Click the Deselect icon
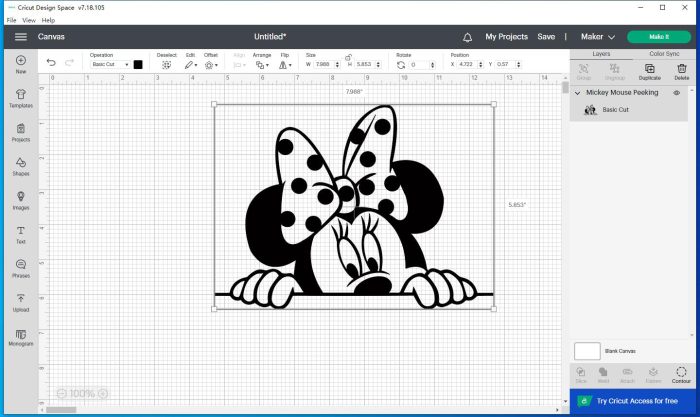 [x=166, y=65]
